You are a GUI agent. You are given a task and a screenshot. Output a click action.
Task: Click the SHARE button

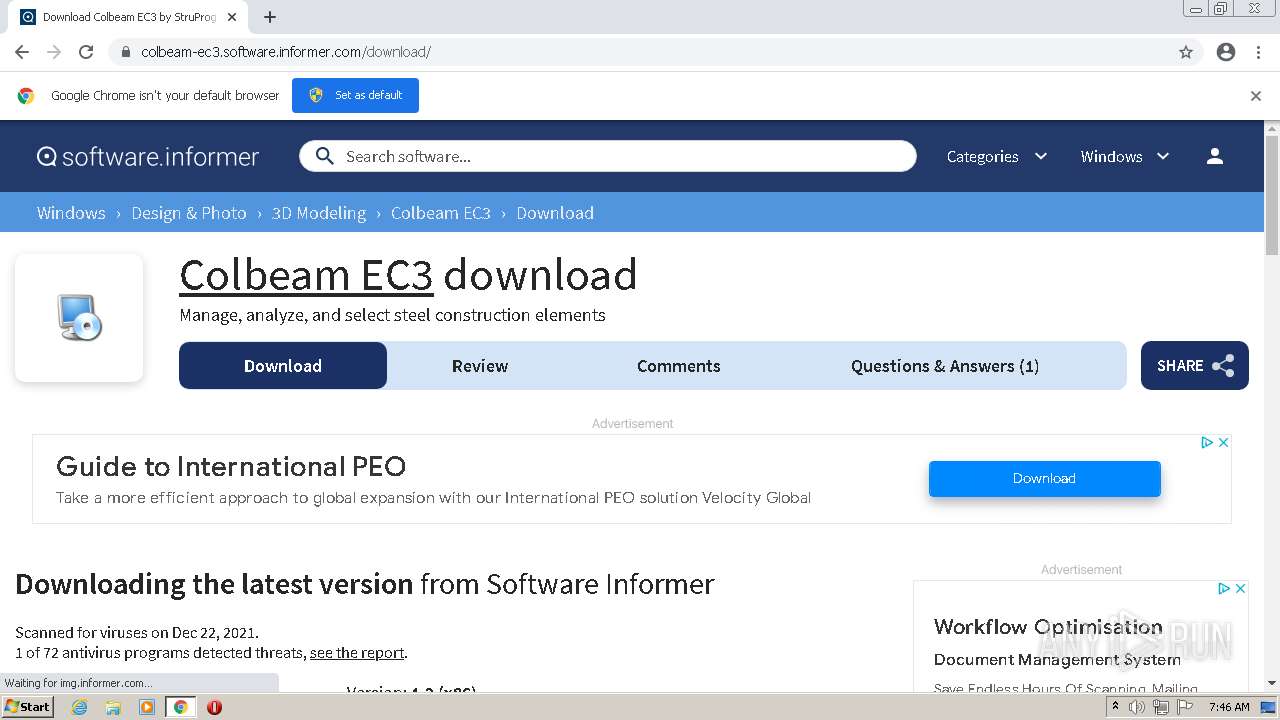(1195, 366)
